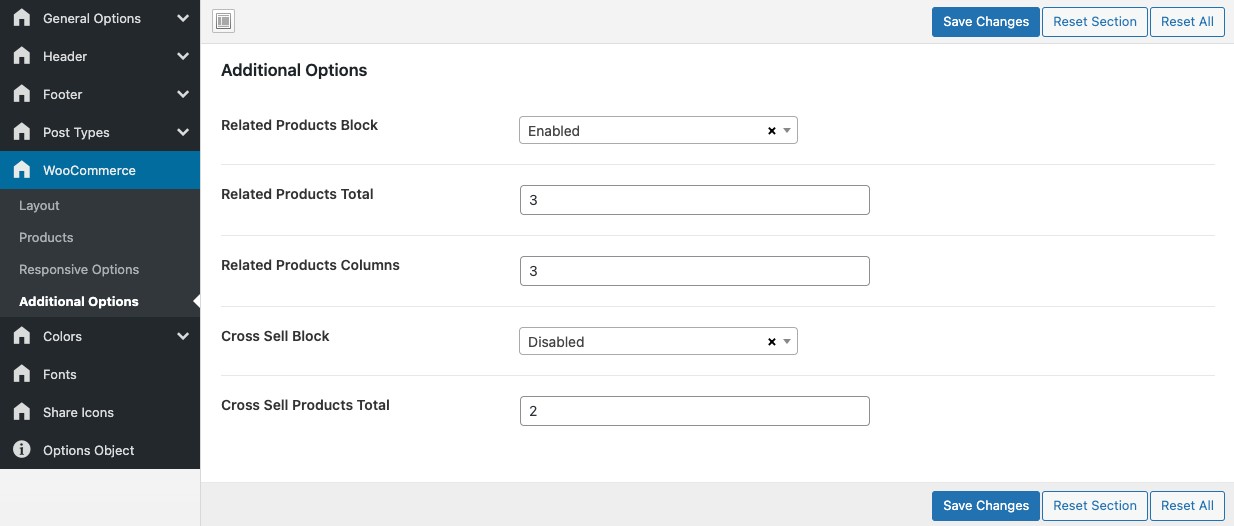Click the info icon beside Options Object
The width and height of the screenshot is (1234, 526).
pos(22,450)
